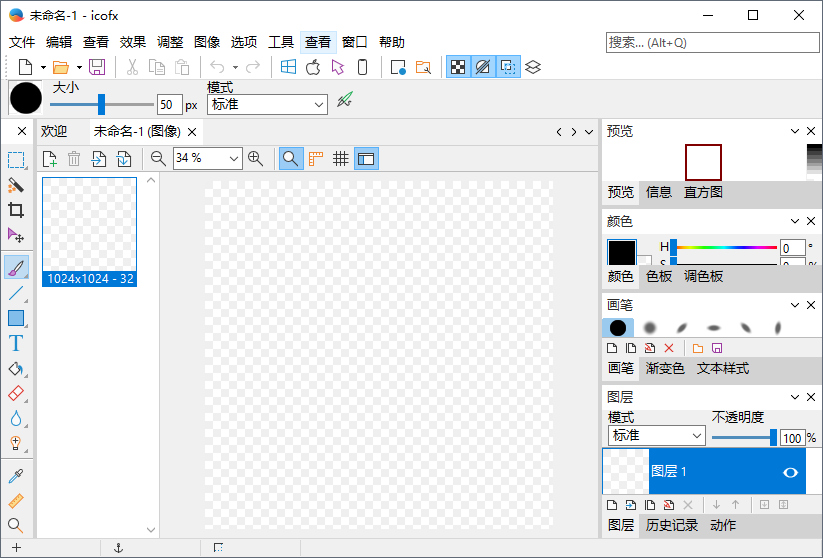The height and width of the screenshot is (558, 823).
Task: Open the 效果 menu
Action: (132, 42)
